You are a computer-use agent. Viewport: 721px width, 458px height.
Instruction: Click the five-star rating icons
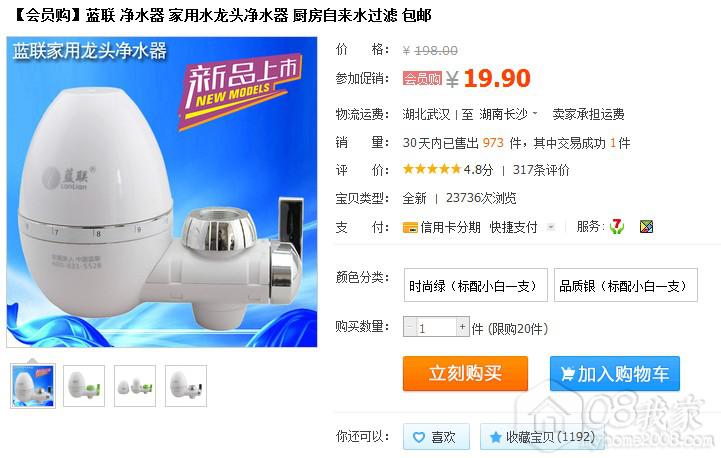click(432, 169)
